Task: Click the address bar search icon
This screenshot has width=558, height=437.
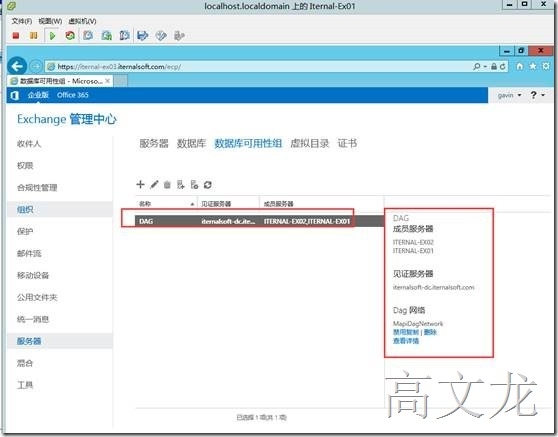Action: [x=477, y=67]
